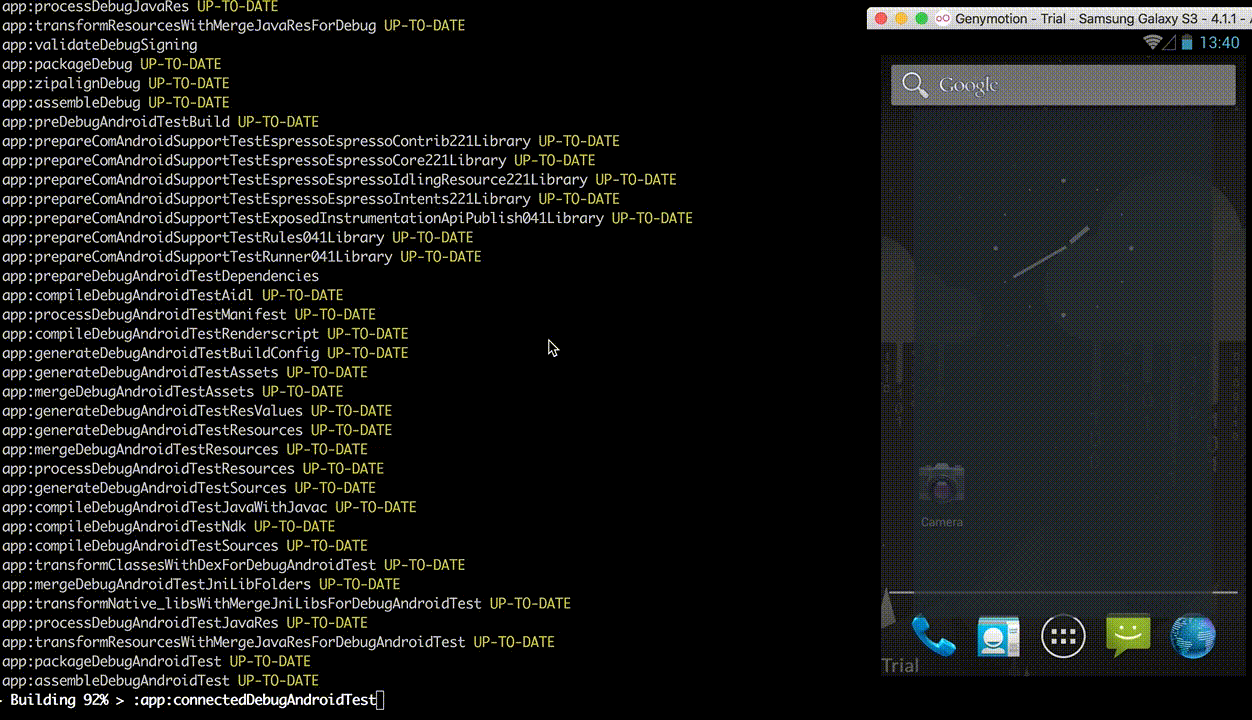Screen dimensions: 1252x720
Task: Click app:generateDebugAndroidTestSources line
Action: coord(189,488)
